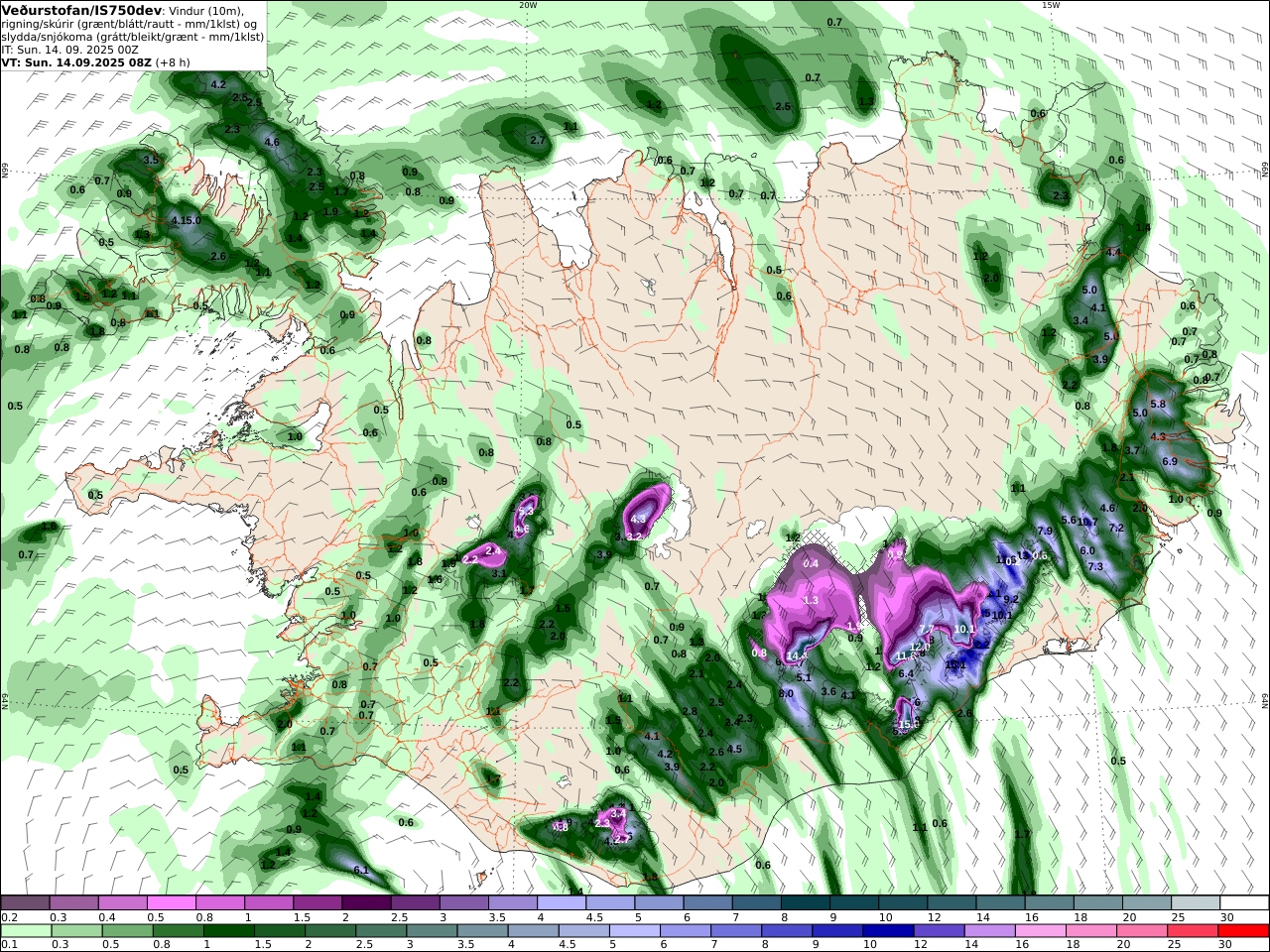The image size is (1270, 952).
Task: Click the '20W' longitude label at top
Action: click(529, 5)
